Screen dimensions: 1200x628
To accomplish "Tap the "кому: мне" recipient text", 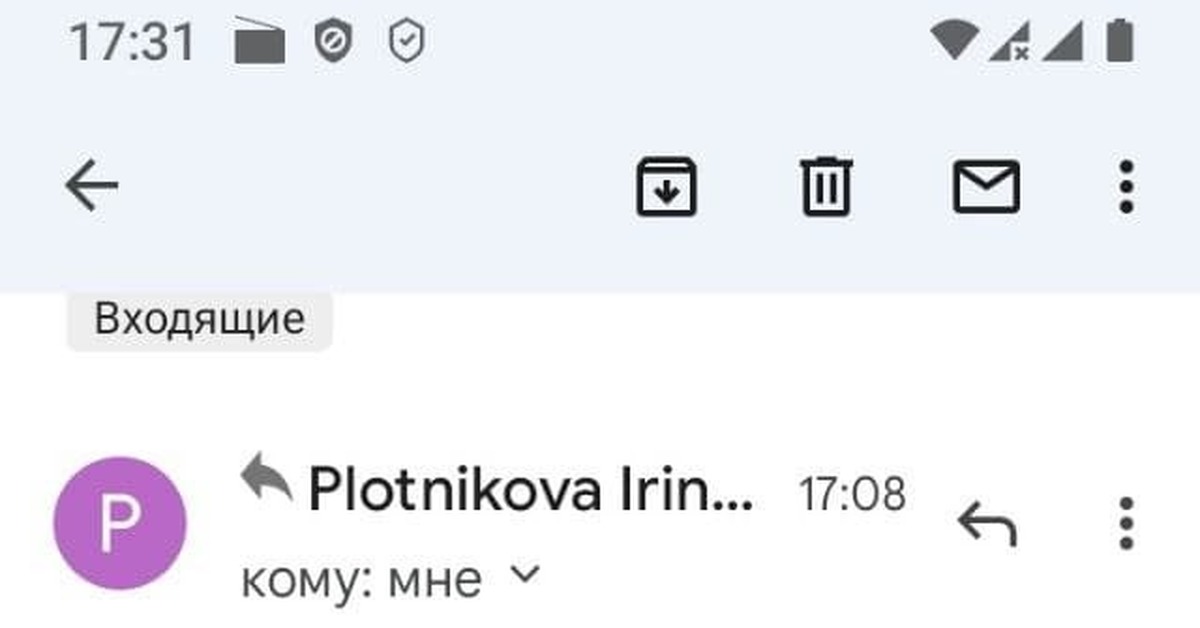I will pyautogui.click(x=361, y=579).
